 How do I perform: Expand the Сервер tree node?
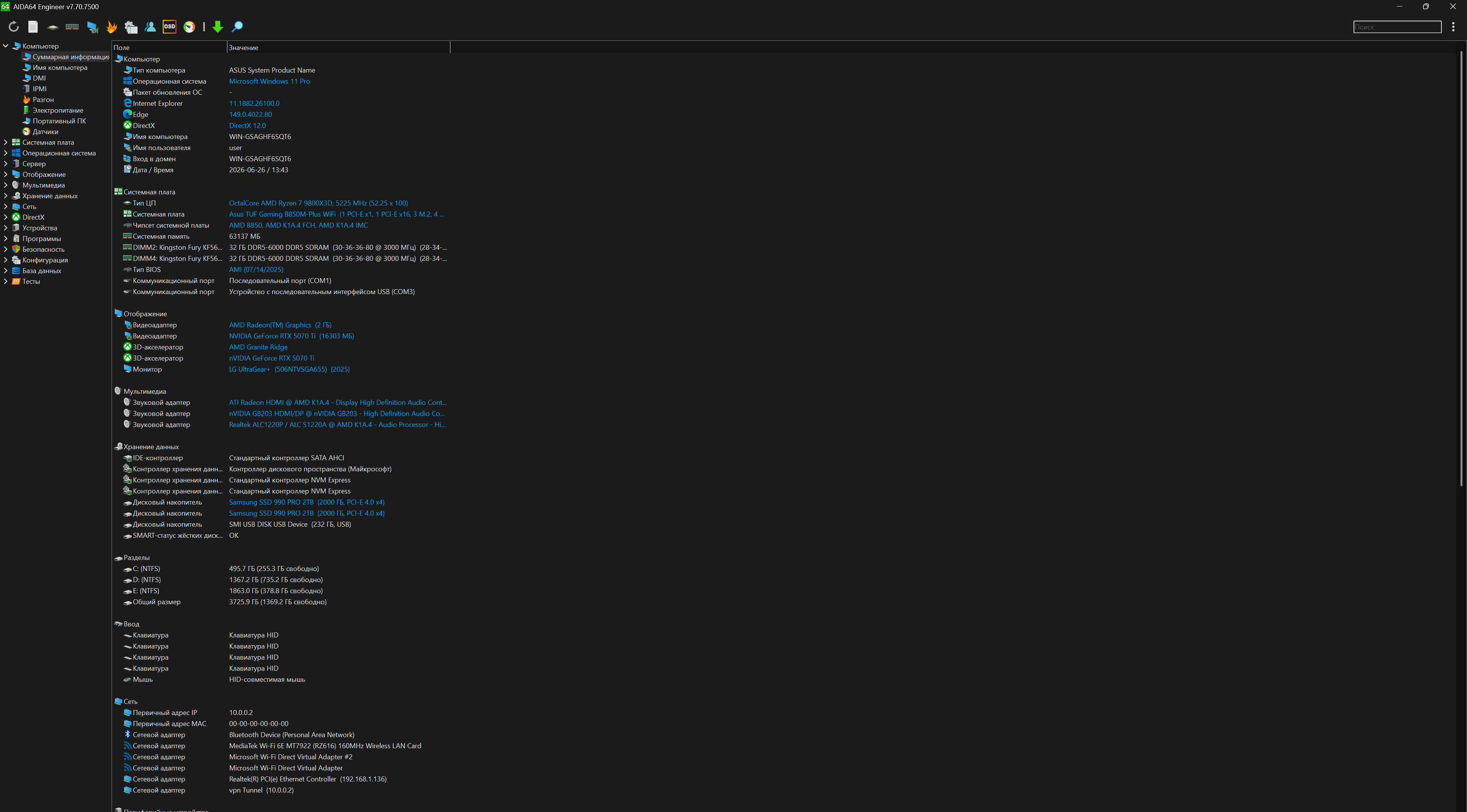6,164
